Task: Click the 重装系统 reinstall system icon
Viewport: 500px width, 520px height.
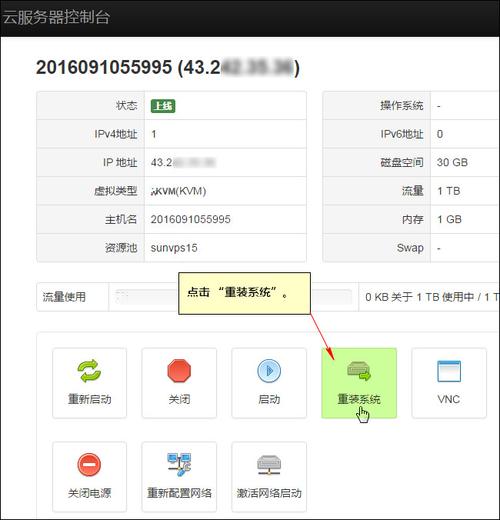Action: pyautogui.click(x=359, y=371)
